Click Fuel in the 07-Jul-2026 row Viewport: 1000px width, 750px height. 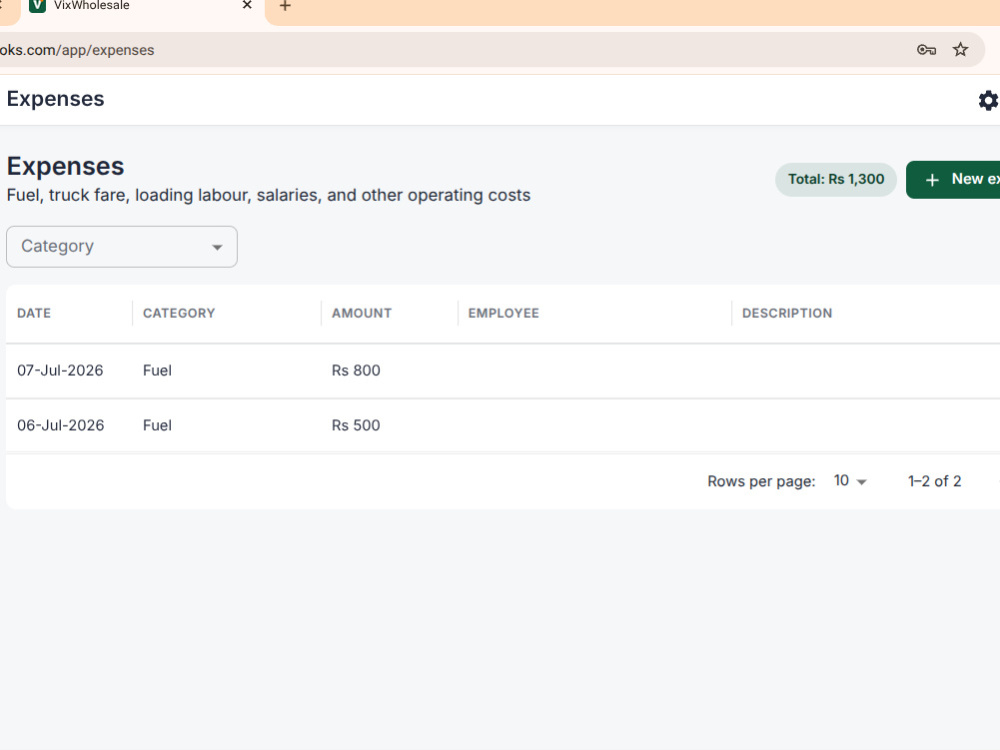point(157,371)
